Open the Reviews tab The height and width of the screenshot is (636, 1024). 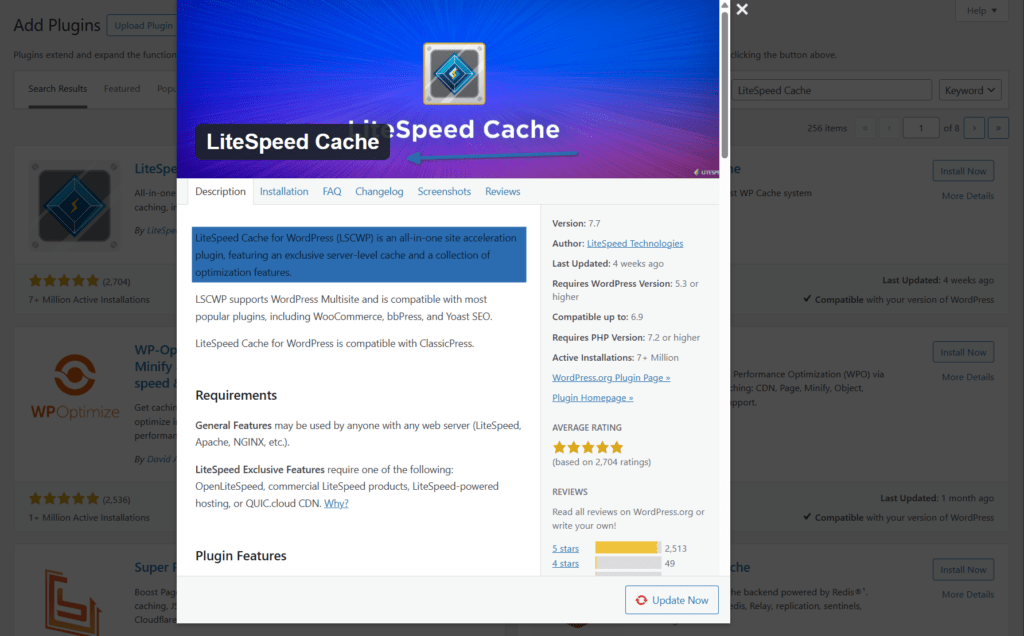point(502,191)
